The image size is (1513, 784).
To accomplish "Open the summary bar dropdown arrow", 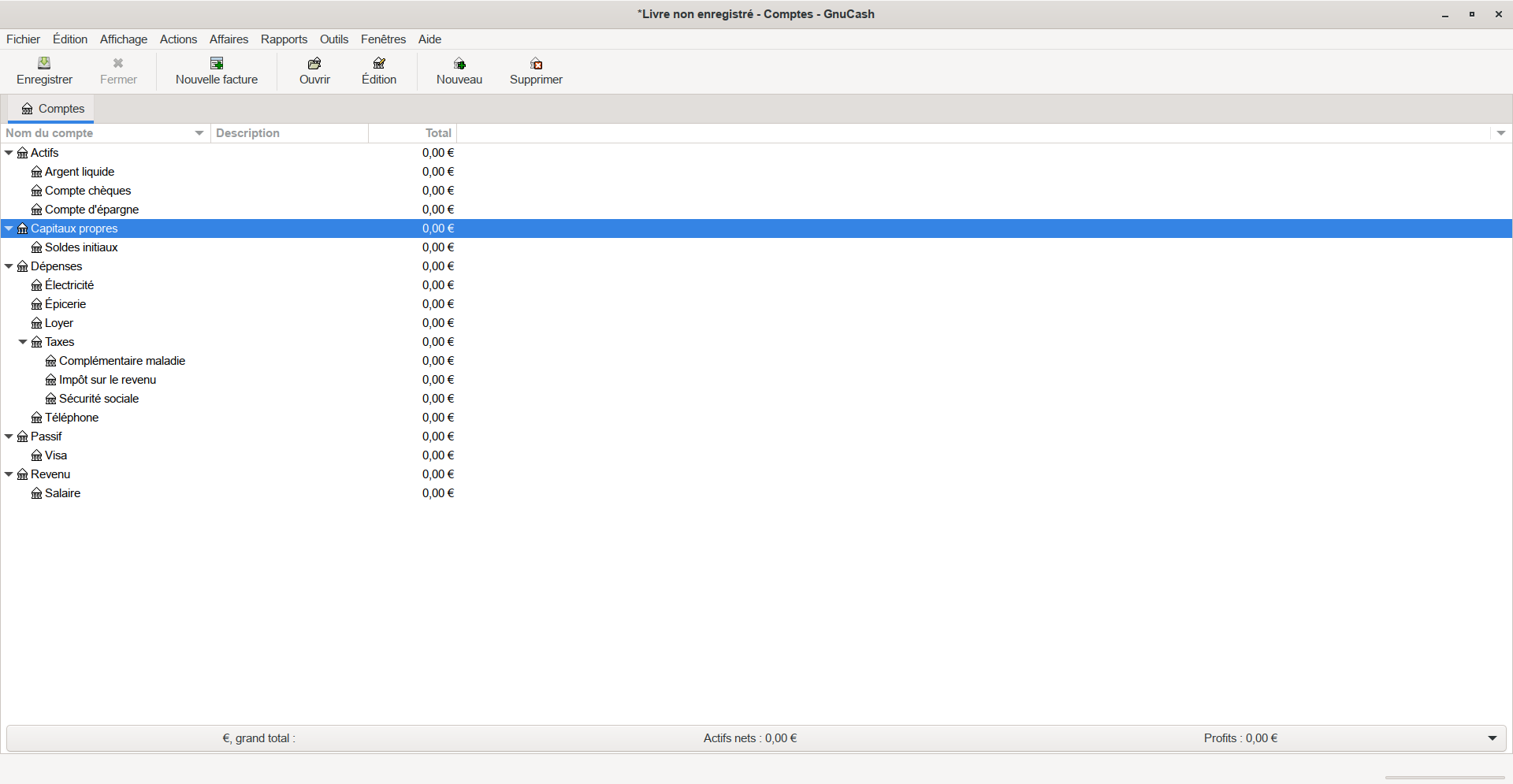I will (1492, 738).
